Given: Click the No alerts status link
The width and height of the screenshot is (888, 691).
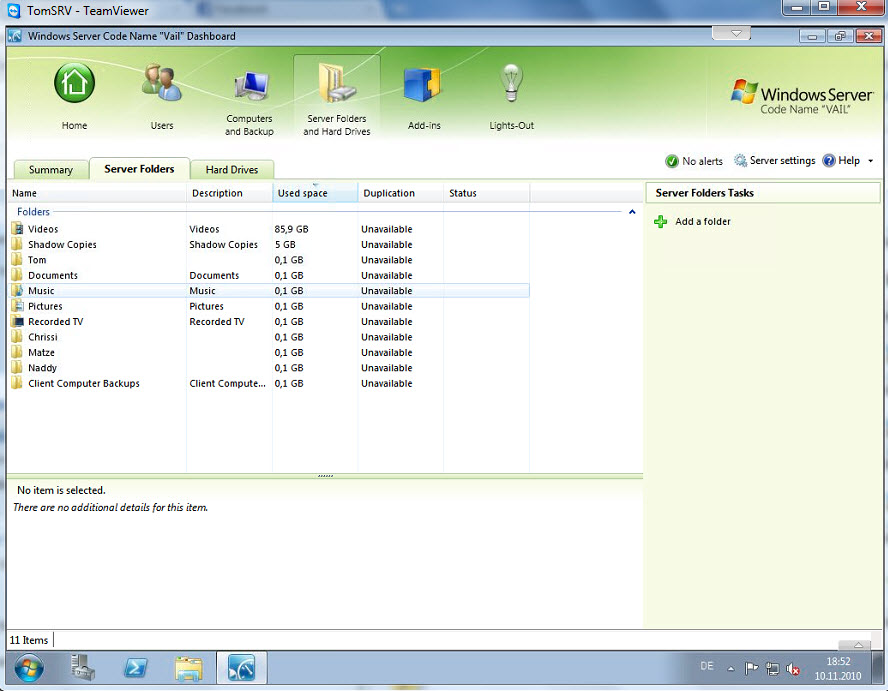Looking at the screenshot, I should 702,161.
